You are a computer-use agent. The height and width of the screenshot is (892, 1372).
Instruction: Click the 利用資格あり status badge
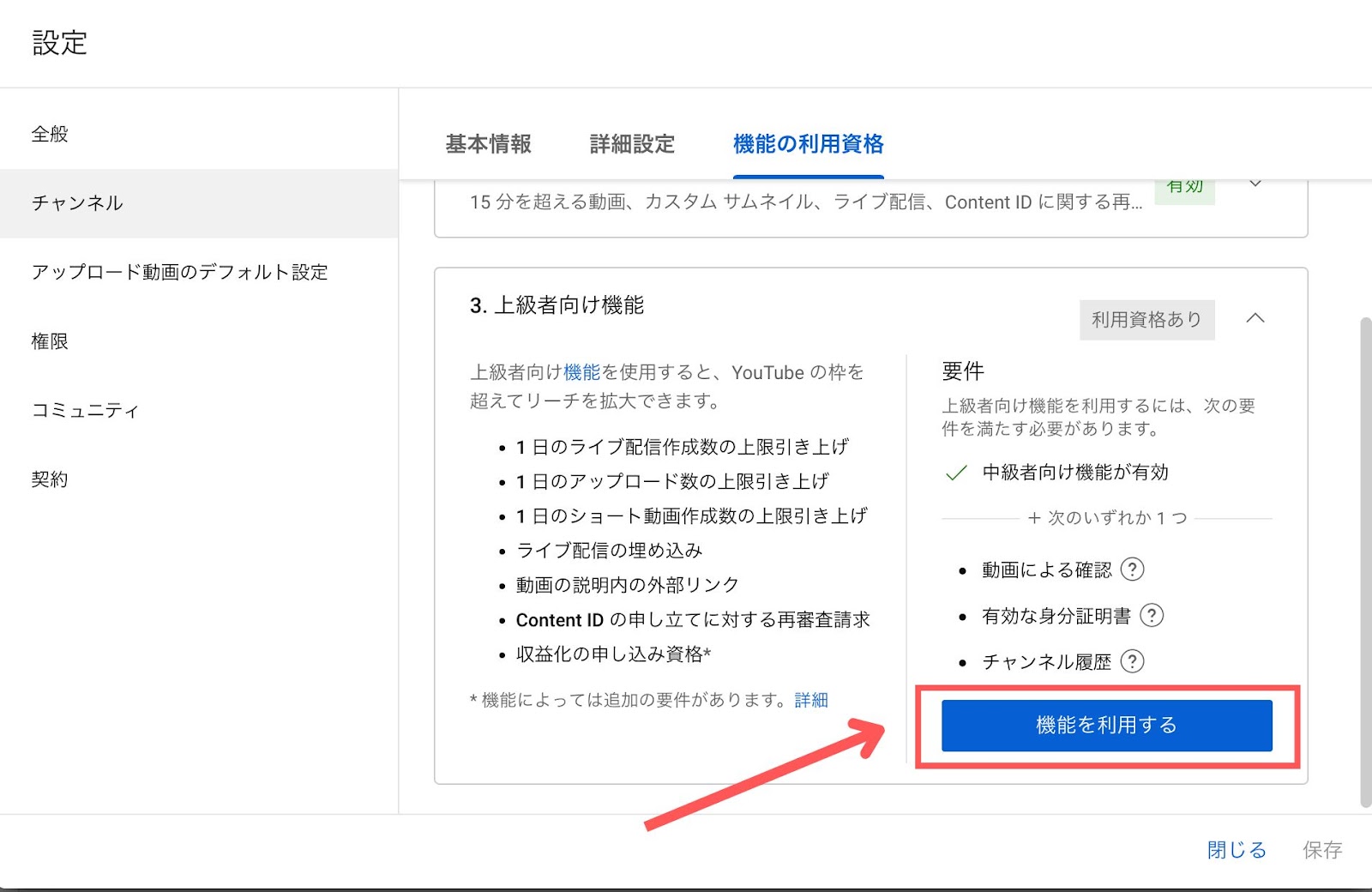(x=1146, y=320)
